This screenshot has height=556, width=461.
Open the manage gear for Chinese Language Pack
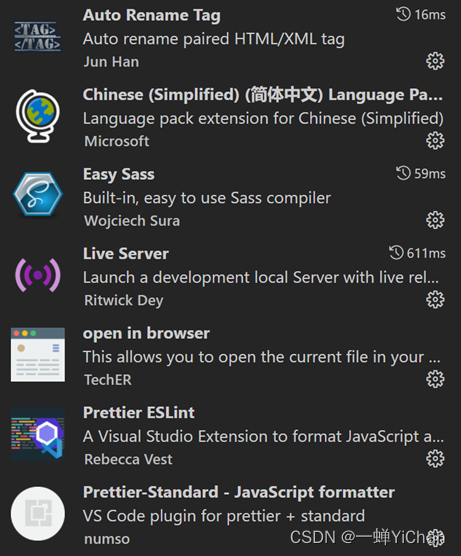pyautogui.click(x=435, y=141)
